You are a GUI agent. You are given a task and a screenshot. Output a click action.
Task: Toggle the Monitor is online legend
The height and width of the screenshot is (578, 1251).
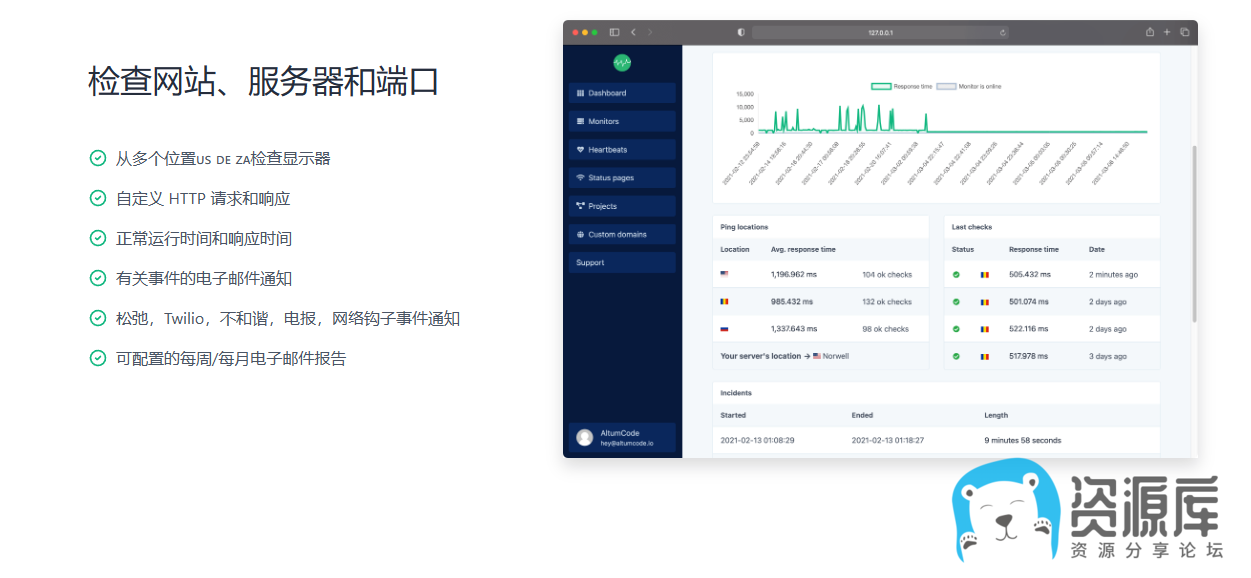(967, 87)
